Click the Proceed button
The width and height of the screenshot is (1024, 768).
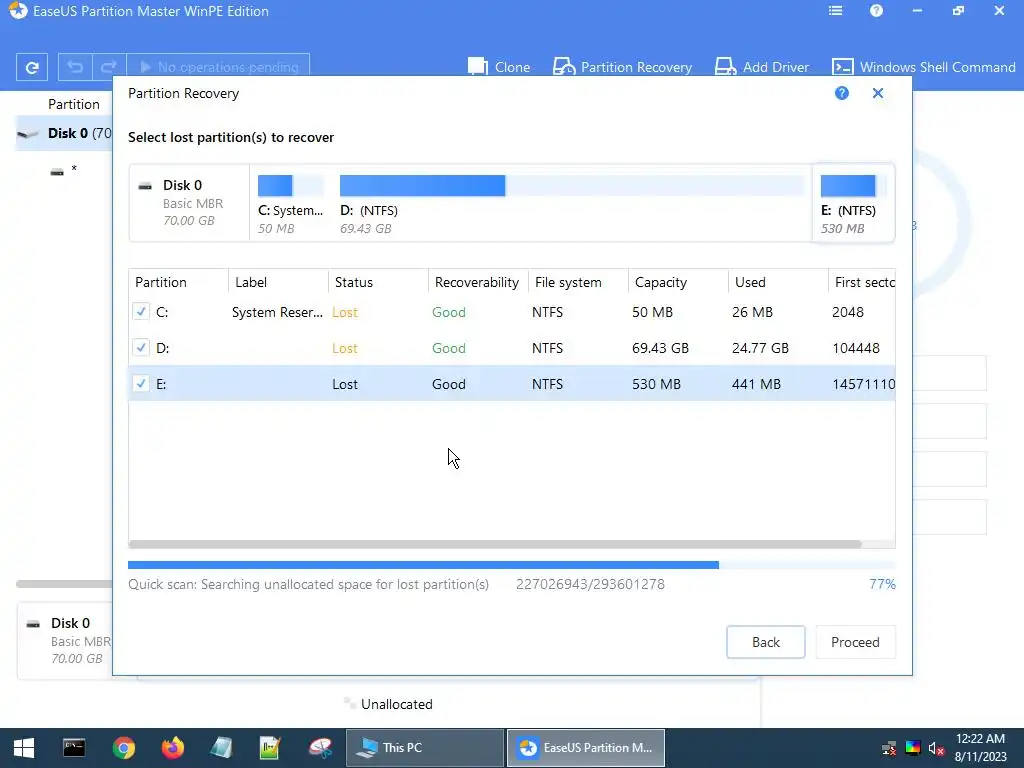pos(855,642)
